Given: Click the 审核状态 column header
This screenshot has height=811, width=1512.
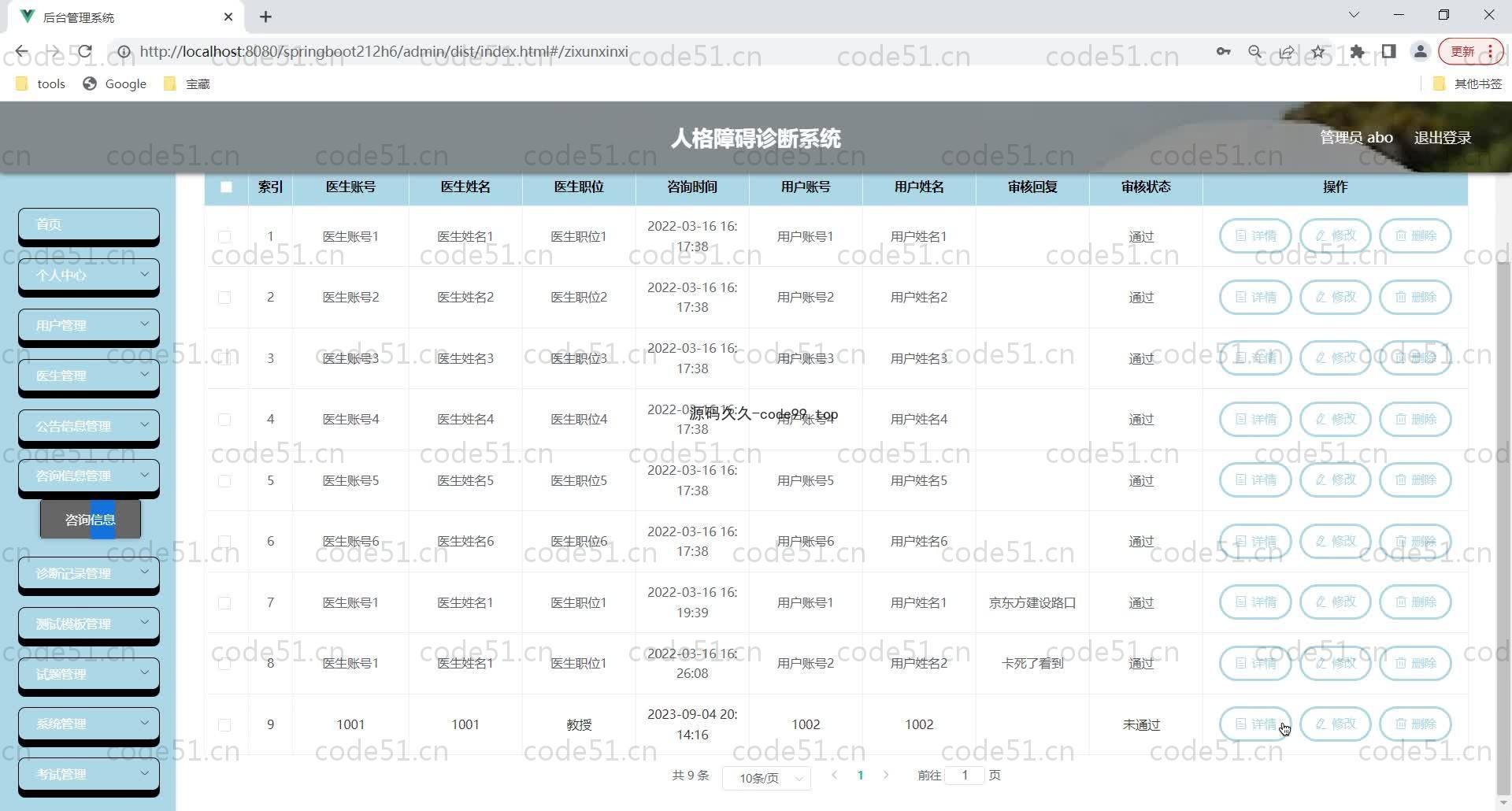Looking at the screenshot, I should pos(1146,187).
